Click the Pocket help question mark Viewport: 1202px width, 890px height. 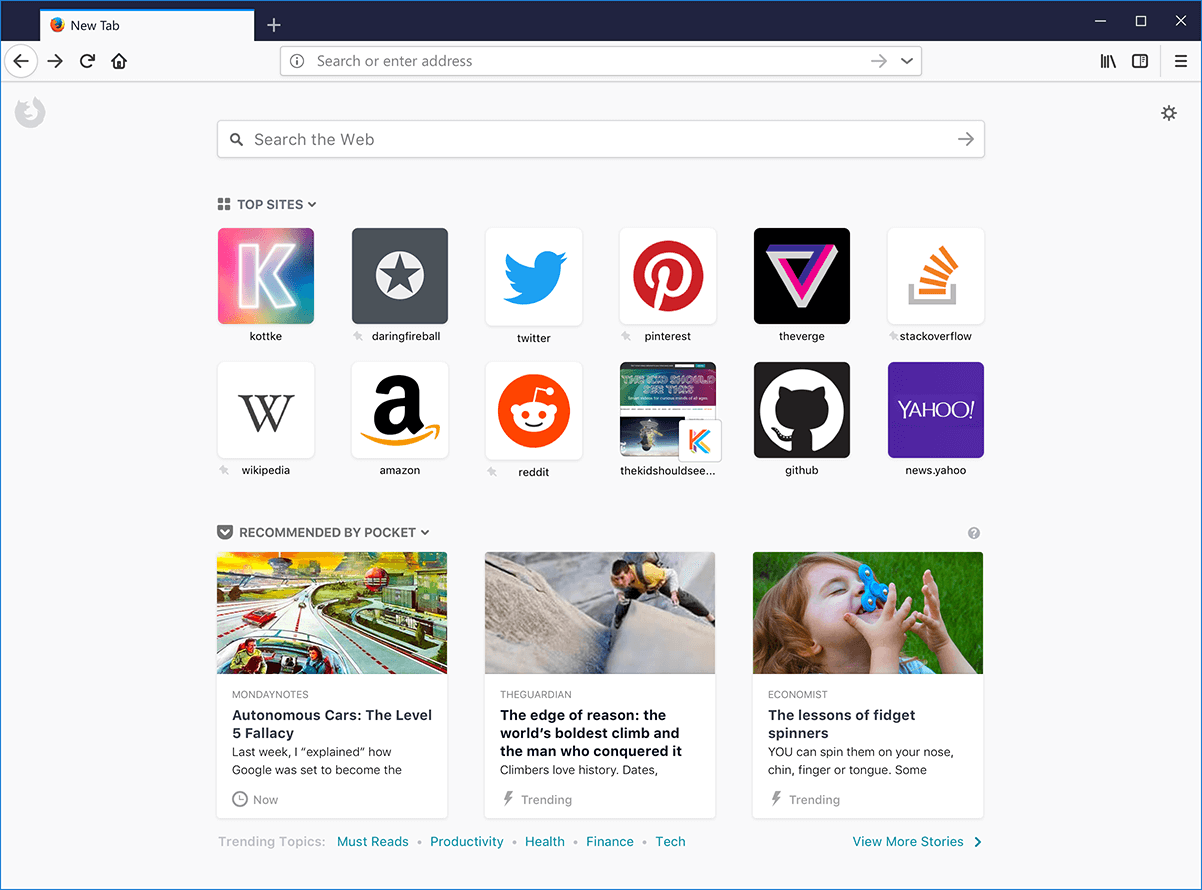pos(974,533)
